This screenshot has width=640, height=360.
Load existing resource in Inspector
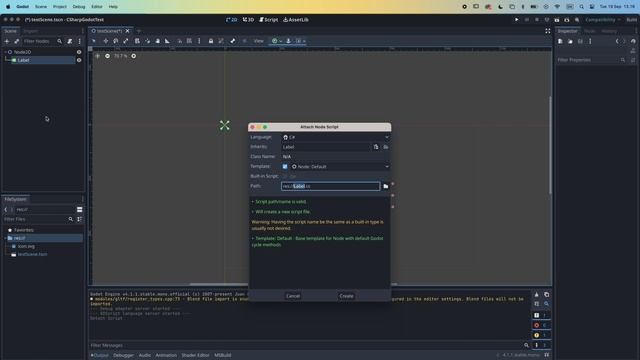(x=570, y=41)
